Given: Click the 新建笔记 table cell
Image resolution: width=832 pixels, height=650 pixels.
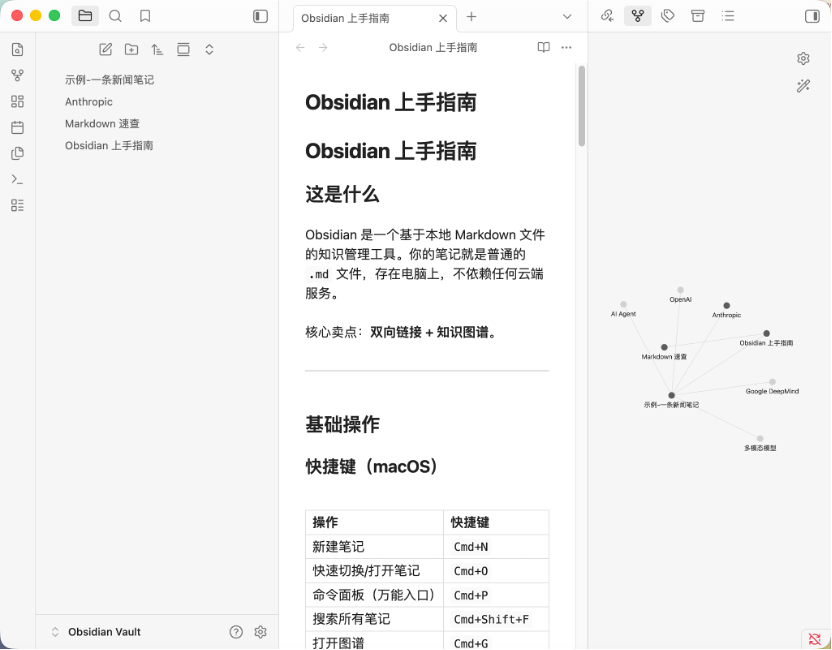Looking at the screenshot, I should pos(375,547).
